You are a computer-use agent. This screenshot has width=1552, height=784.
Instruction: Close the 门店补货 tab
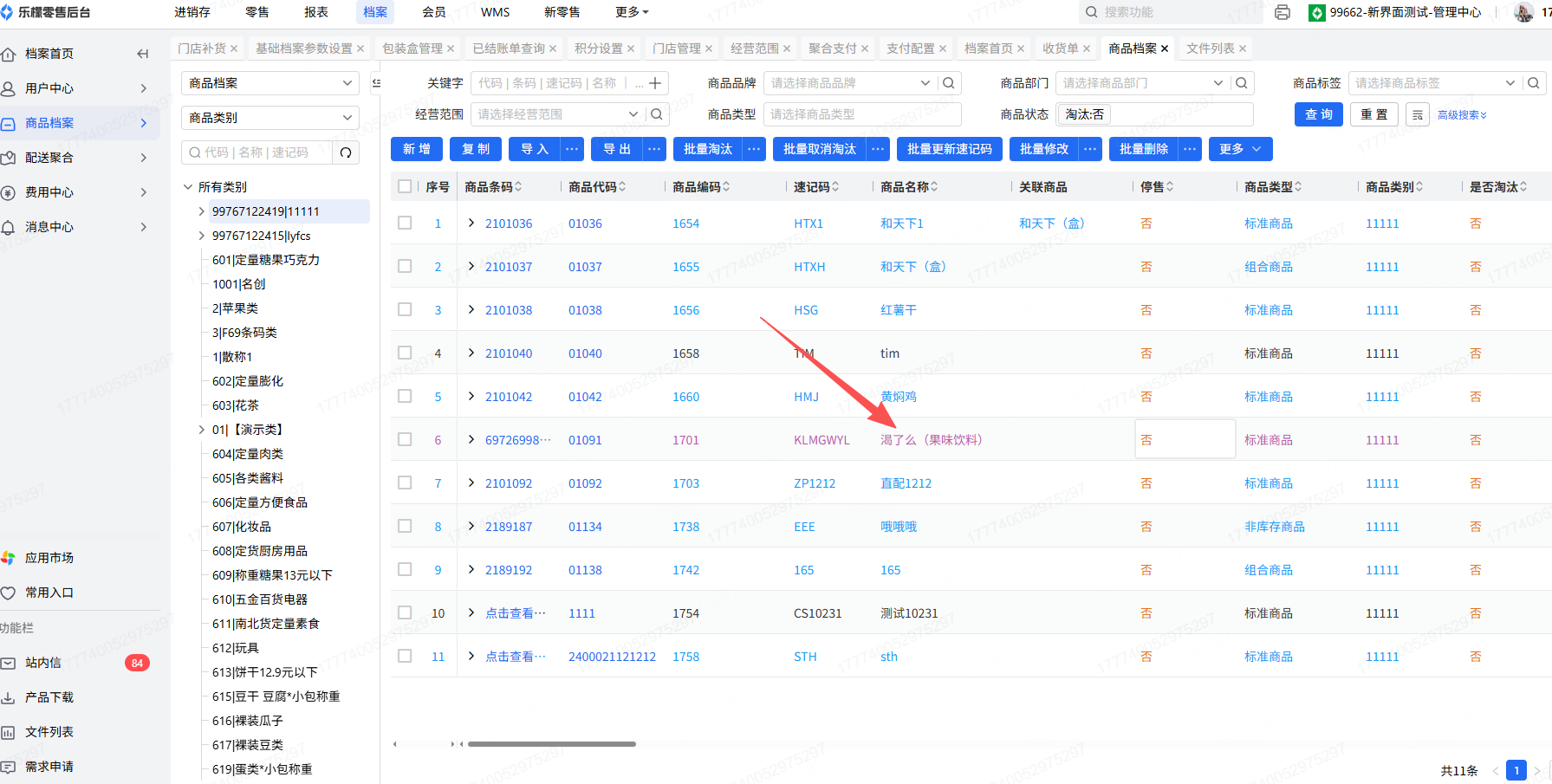234,49
